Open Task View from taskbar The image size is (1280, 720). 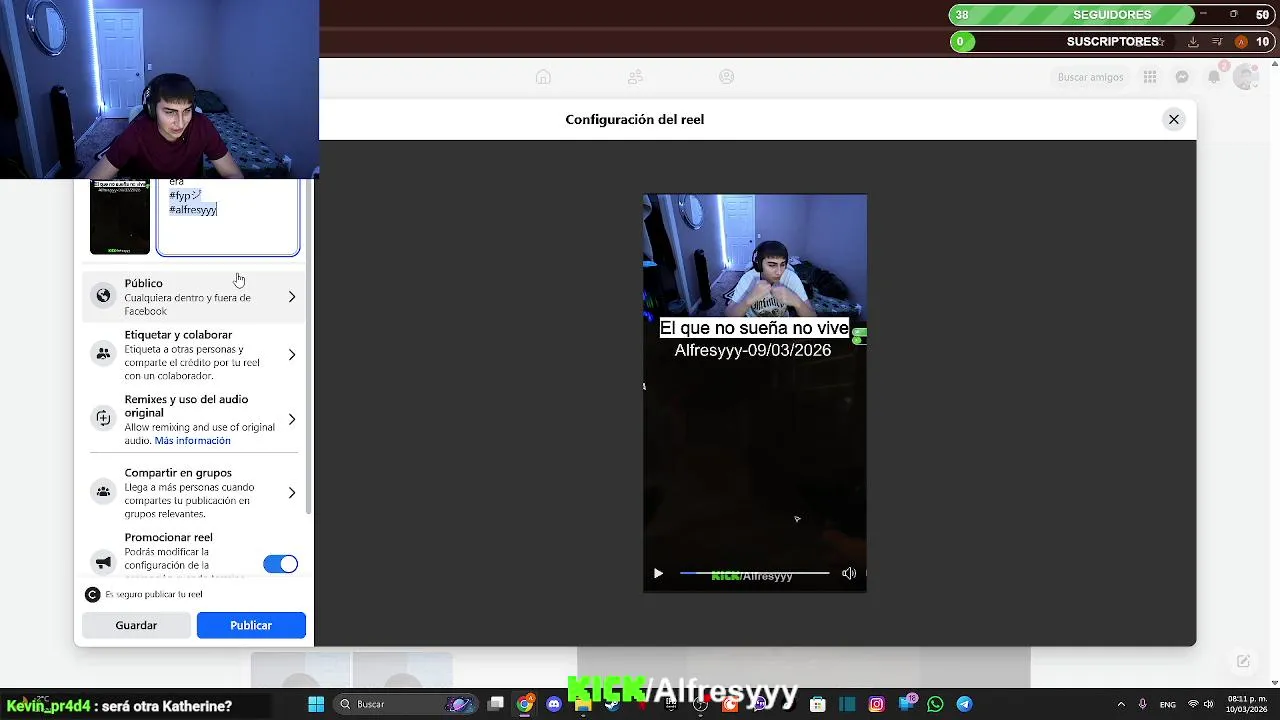point(495,704)
